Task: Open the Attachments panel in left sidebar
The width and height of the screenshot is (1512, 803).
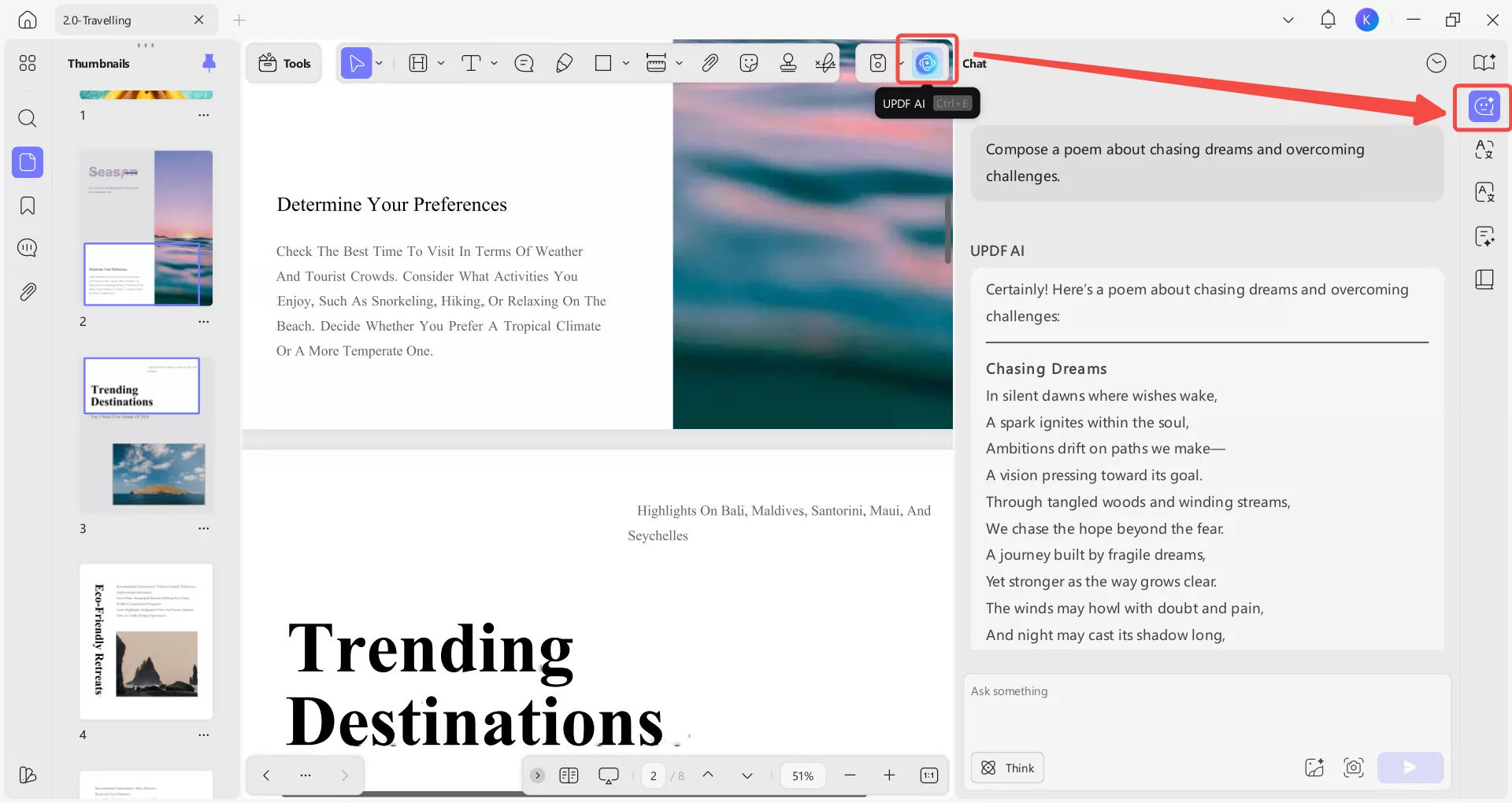Action: click(28, 291)
